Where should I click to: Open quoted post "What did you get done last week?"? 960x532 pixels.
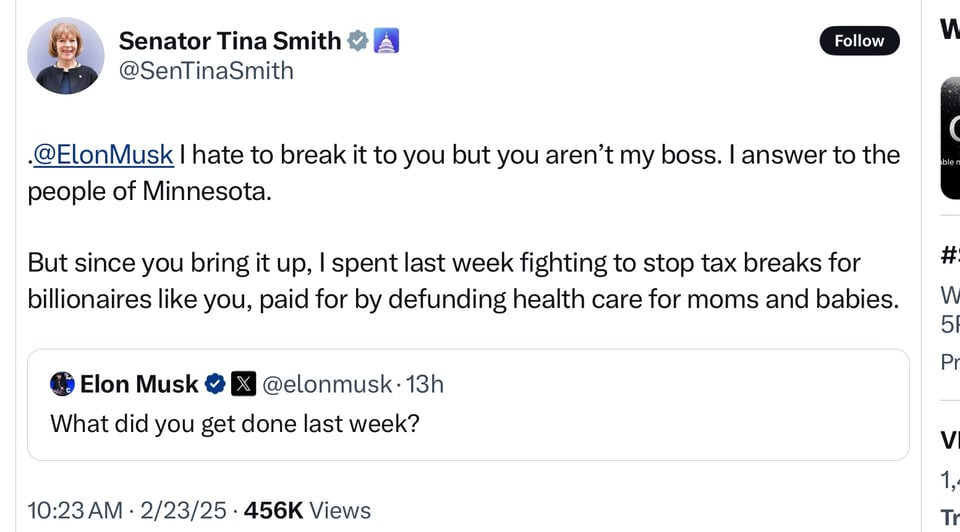(234, 423)
